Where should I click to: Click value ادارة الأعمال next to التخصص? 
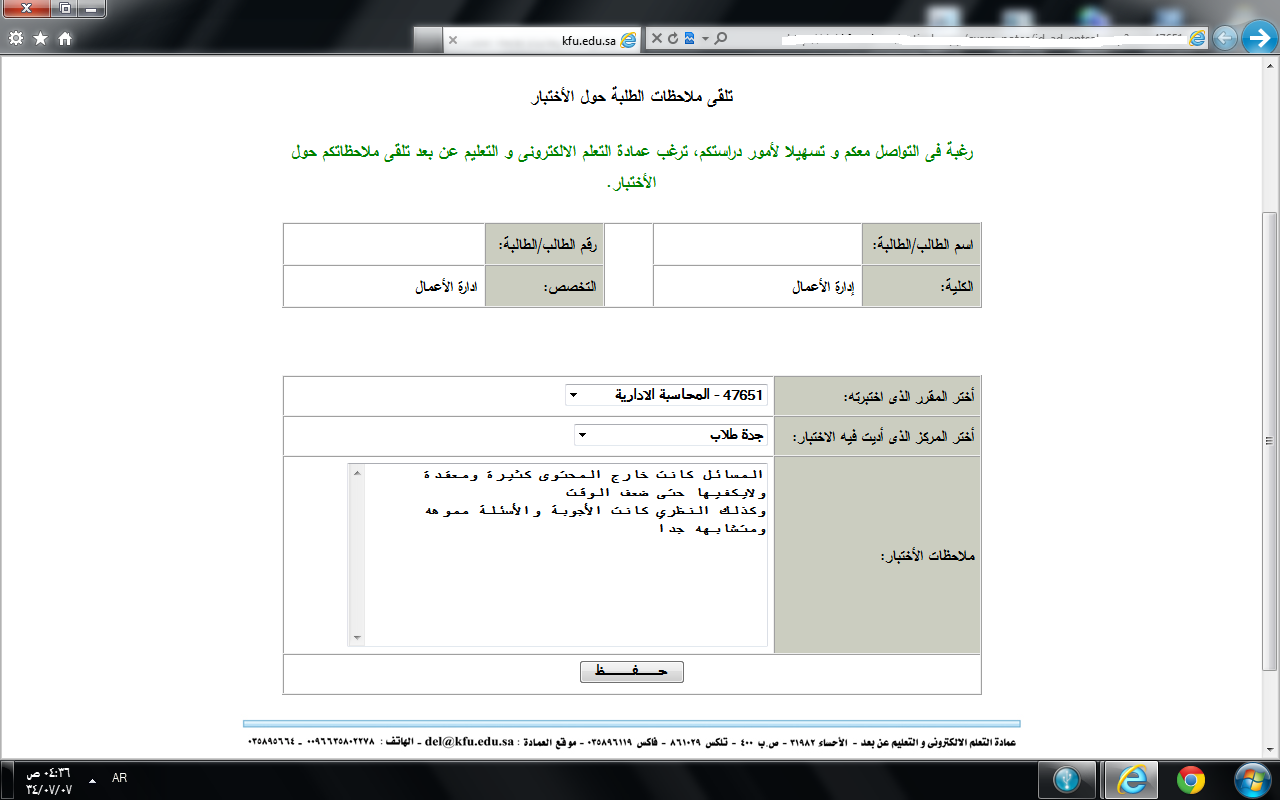point(447,286)
